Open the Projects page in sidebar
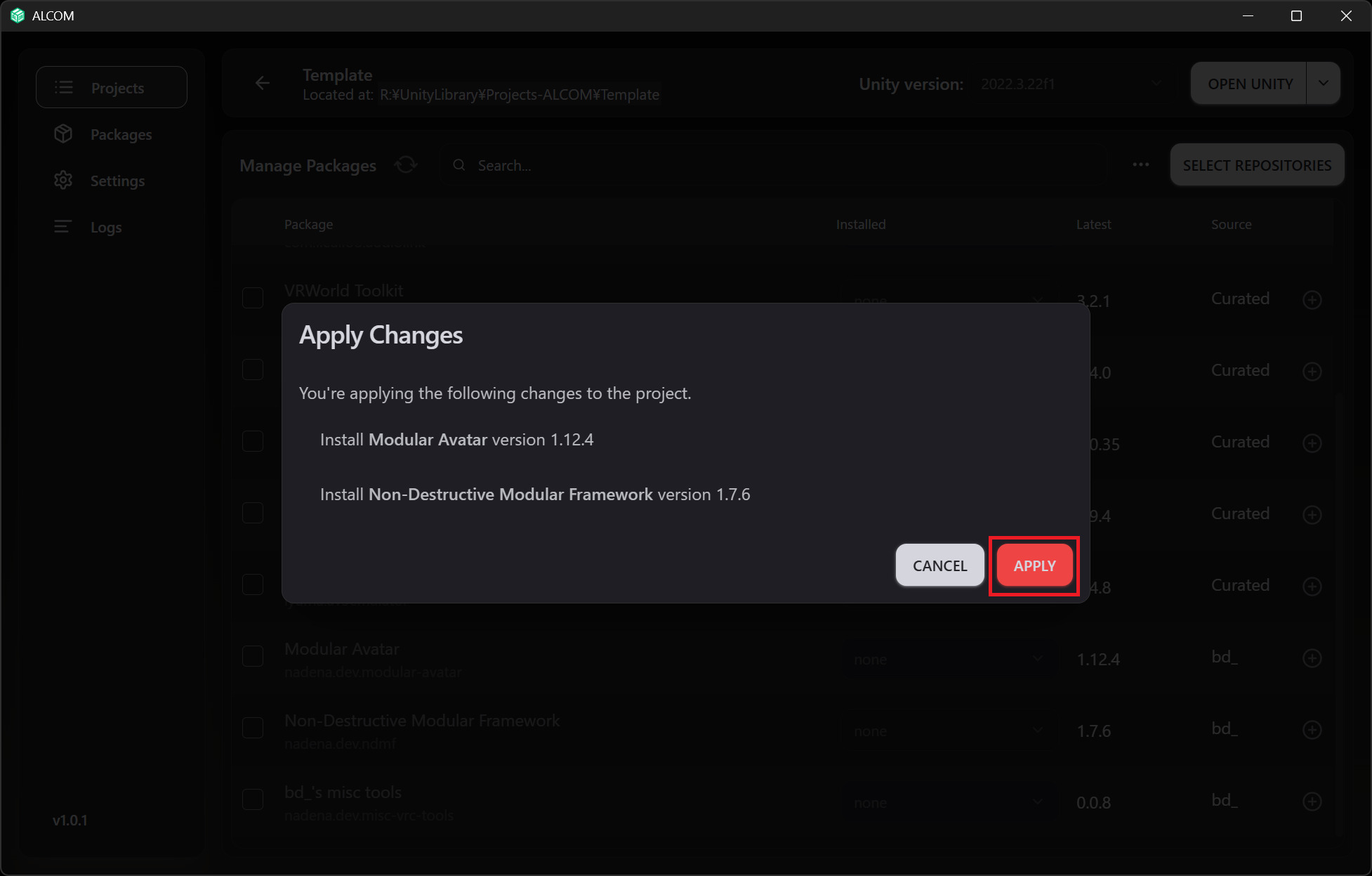This screenshot has height=876, width=1372. (112, 87)
